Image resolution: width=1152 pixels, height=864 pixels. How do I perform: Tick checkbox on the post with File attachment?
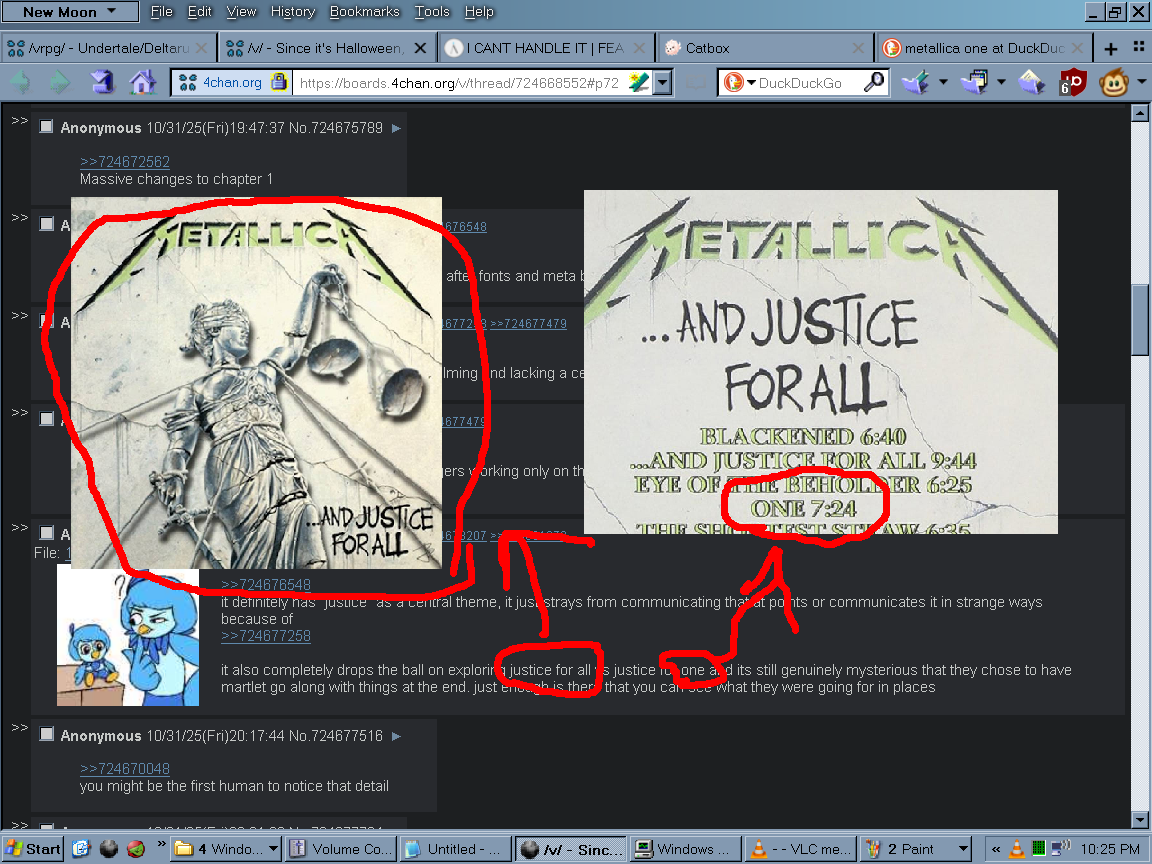click(46, 532)
